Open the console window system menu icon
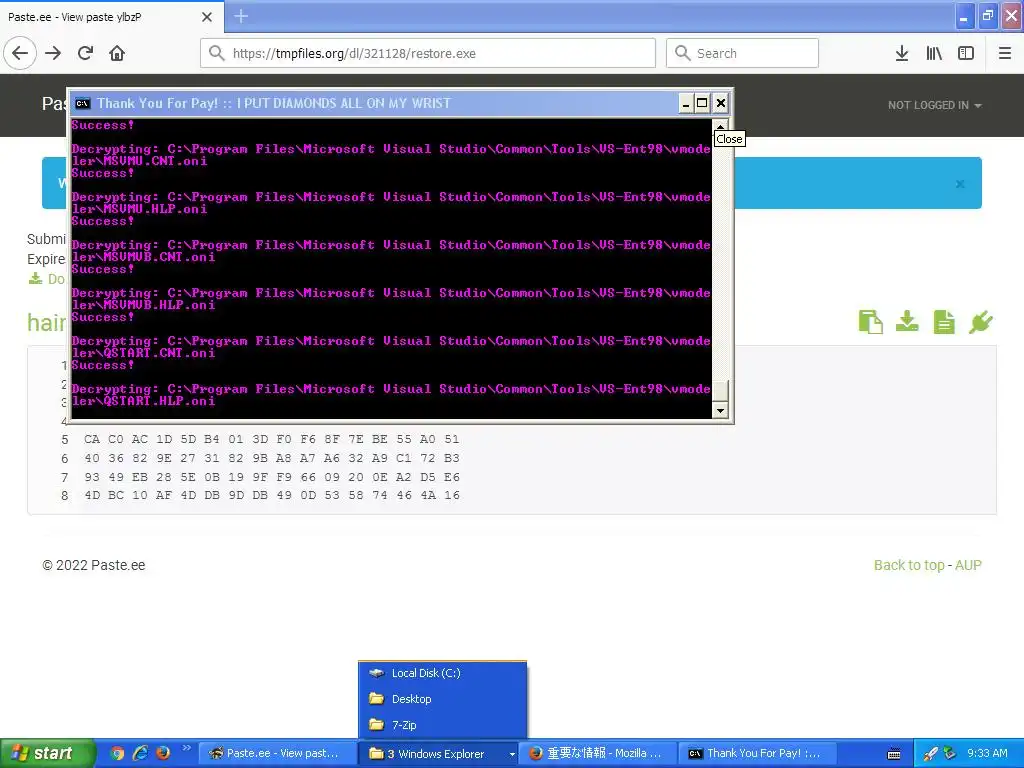Image resolution: width=1024 pixels, height=768 pixels. (82, 103)
